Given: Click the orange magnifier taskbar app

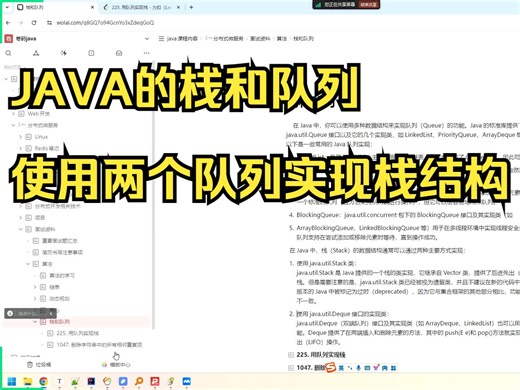Looking at the screenshot, I should (x=139, y=381).
